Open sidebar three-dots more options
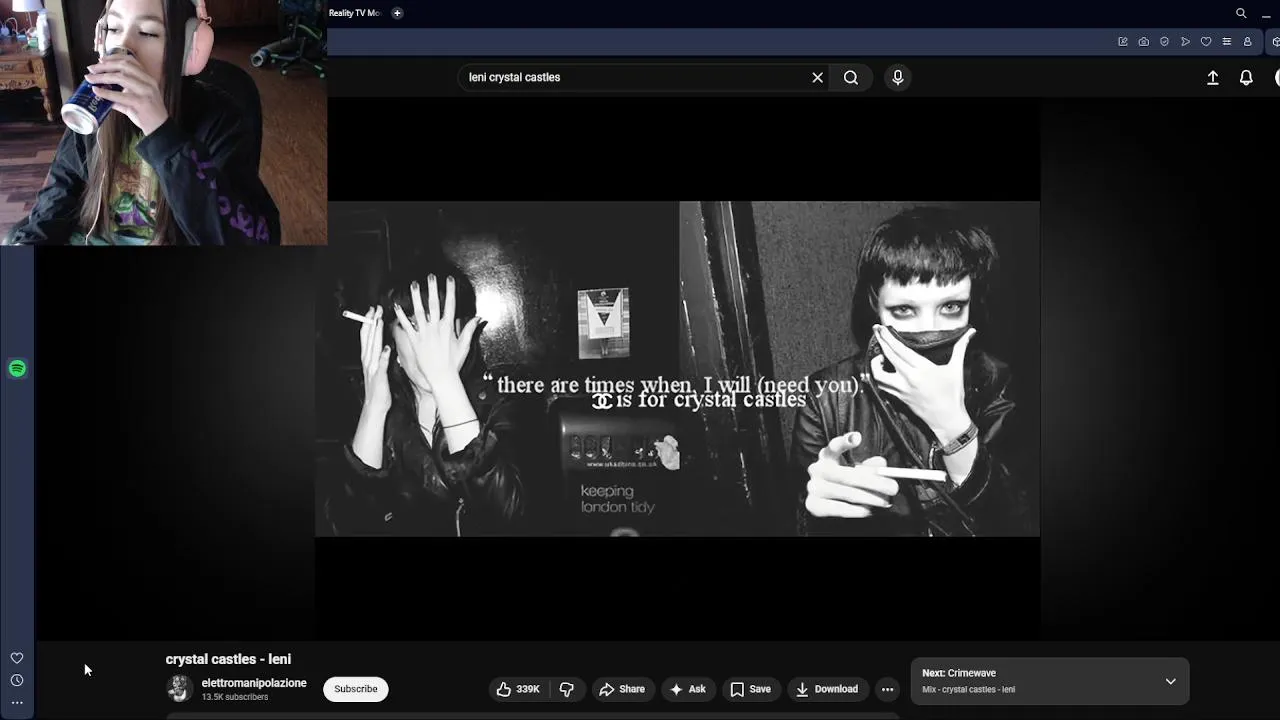1280x720 pixels. click(17, 703)
